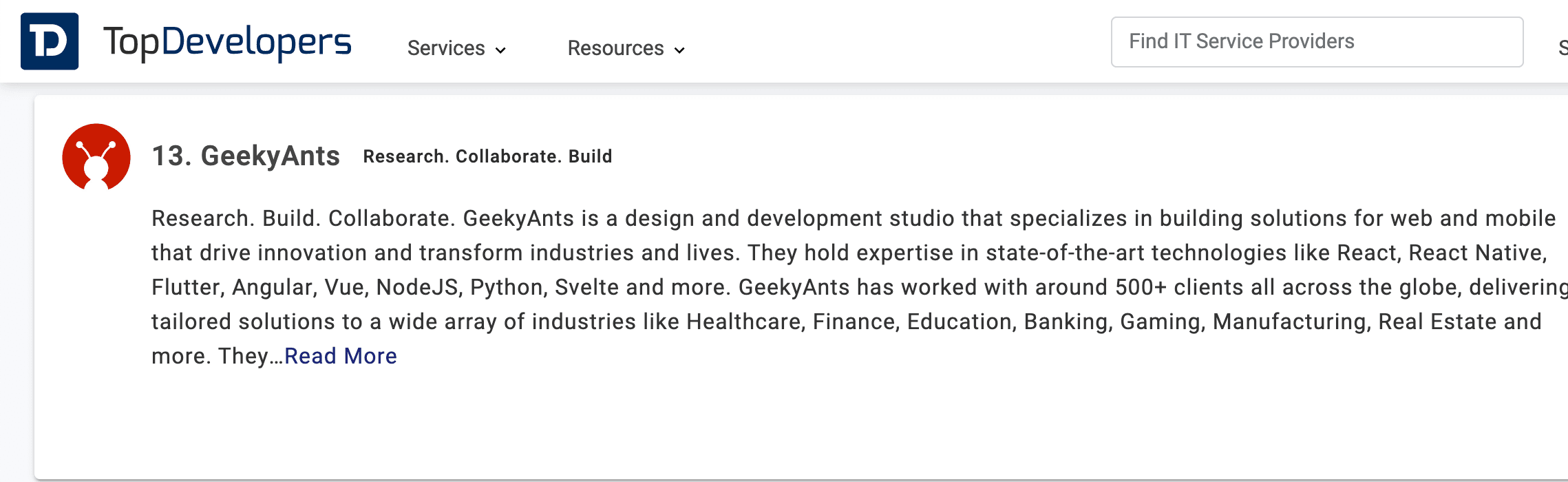
Task: Click the word Flutter in the description
Action: (187, 287)
